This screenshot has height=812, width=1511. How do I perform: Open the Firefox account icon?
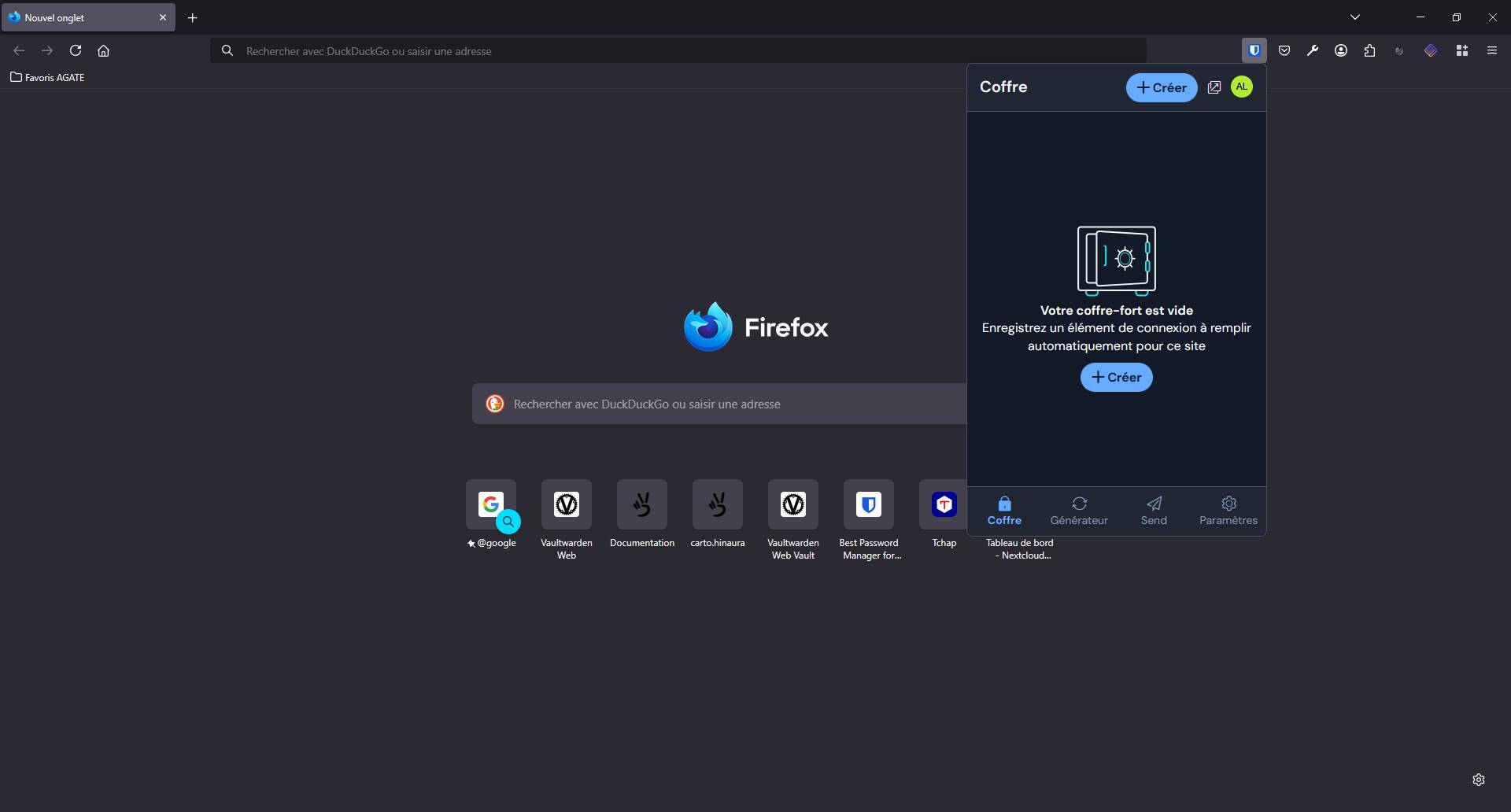[x=1341, y=50]
